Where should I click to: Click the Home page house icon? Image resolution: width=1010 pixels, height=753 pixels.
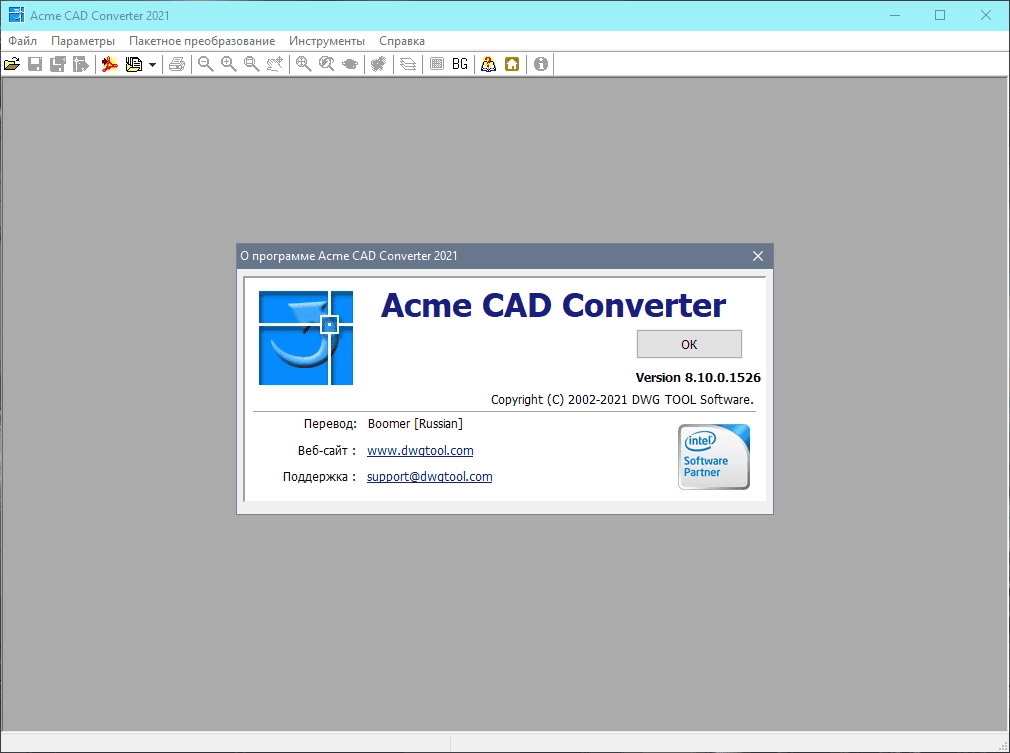coord(512,64)
